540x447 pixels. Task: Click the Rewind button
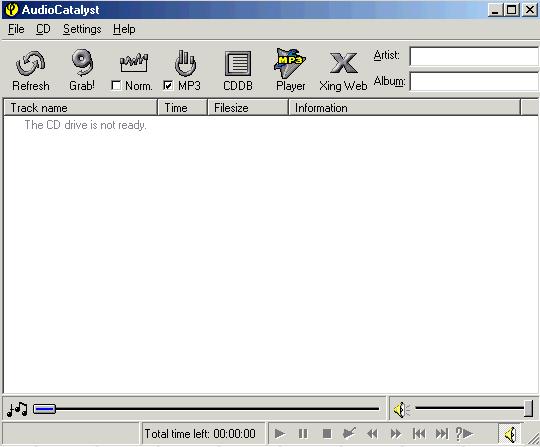click(x=373, y=434)
